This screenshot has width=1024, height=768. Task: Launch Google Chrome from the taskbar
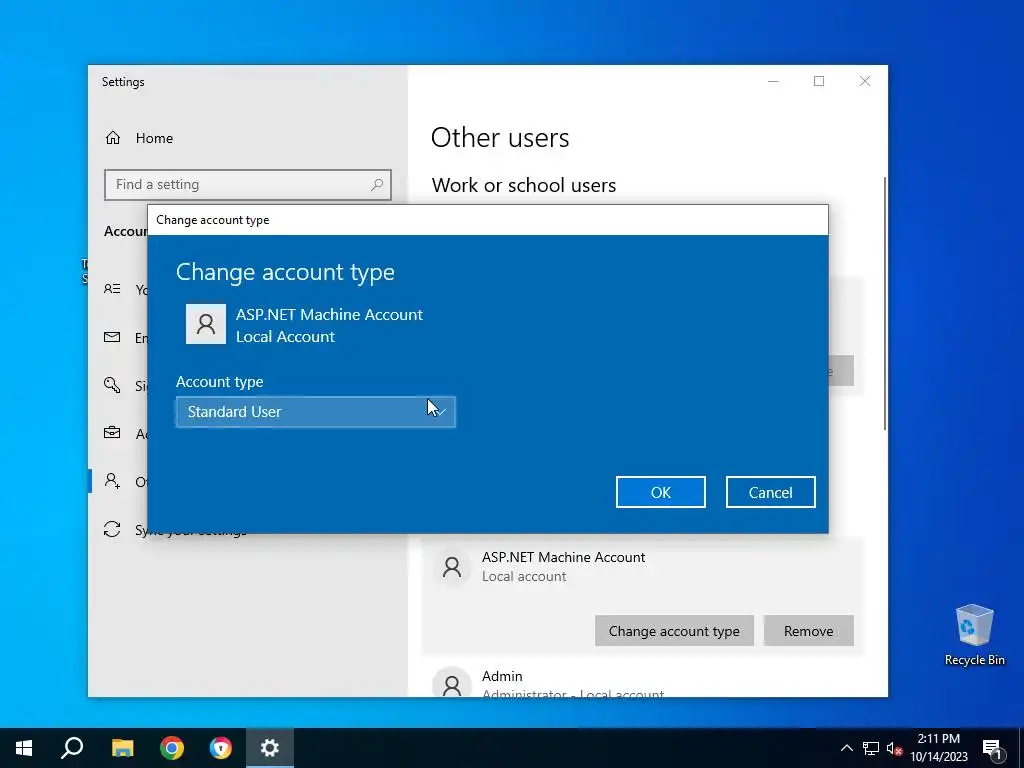(x=172, y=748)
